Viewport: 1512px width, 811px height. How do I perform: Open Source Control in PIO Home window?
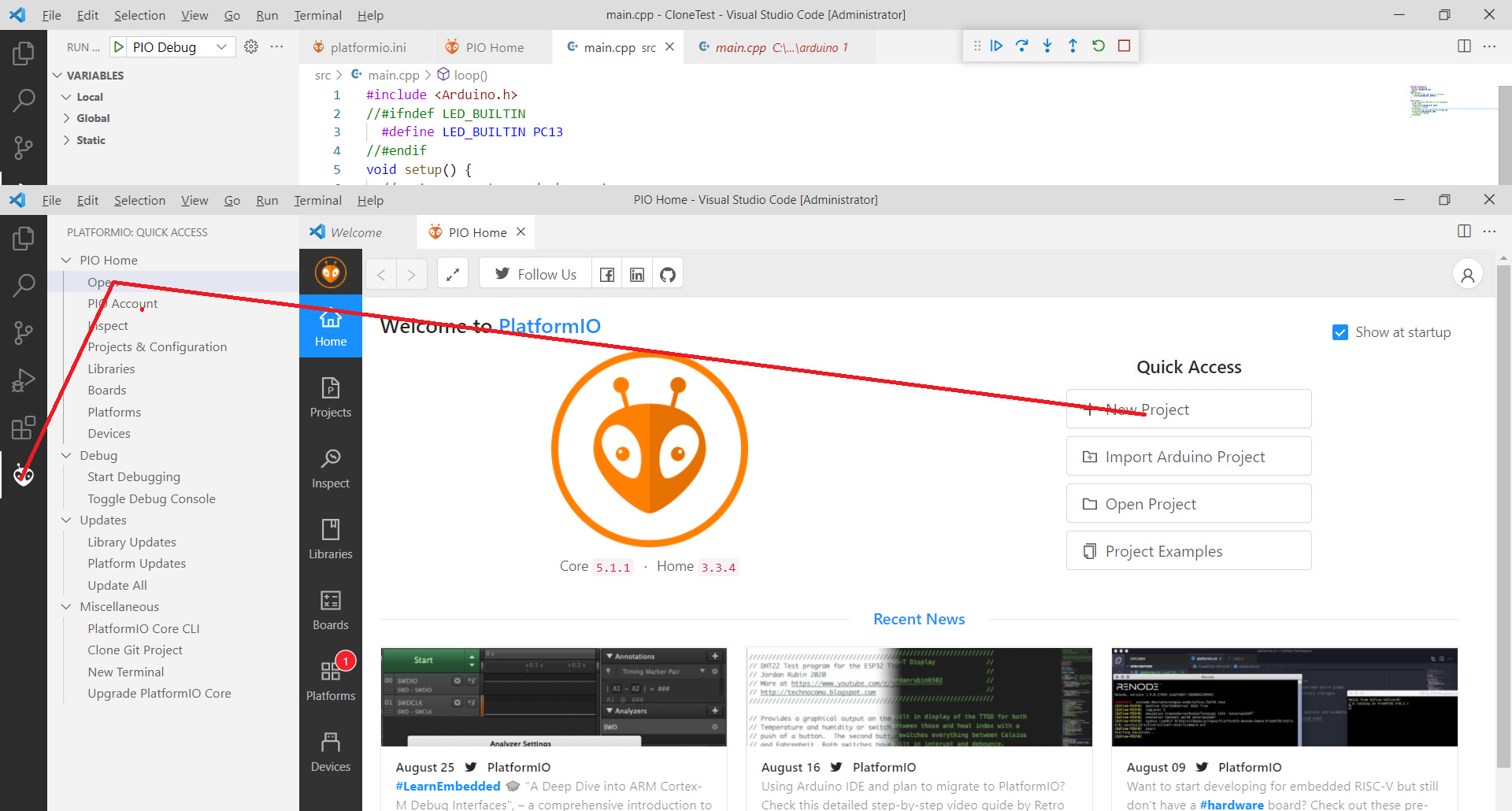click(24, 332)
